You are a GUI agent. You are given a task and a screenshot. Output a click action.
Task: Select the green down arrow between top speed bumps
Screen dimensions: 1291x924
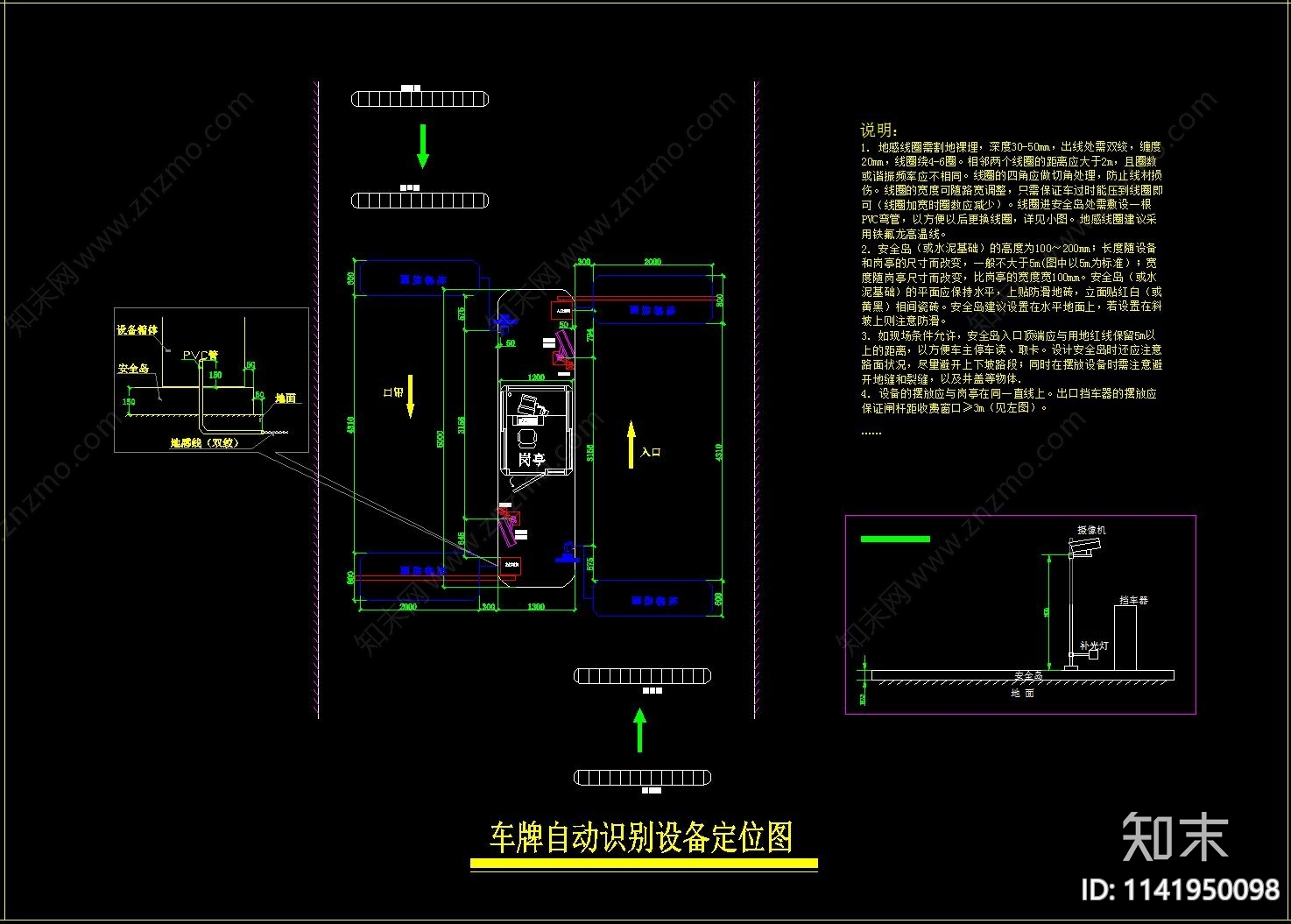(423, 146)
